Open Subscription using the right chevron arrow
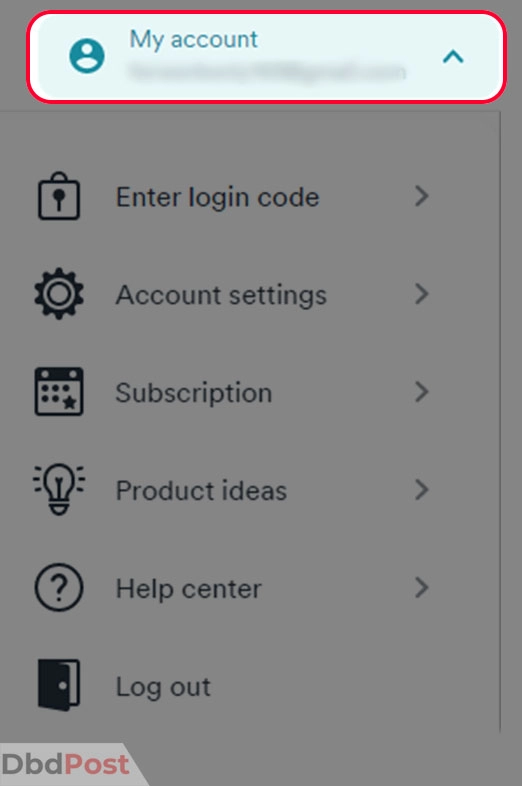Viewport: 522px width, 786px height. pyautogui.click(x=422, y=391)
